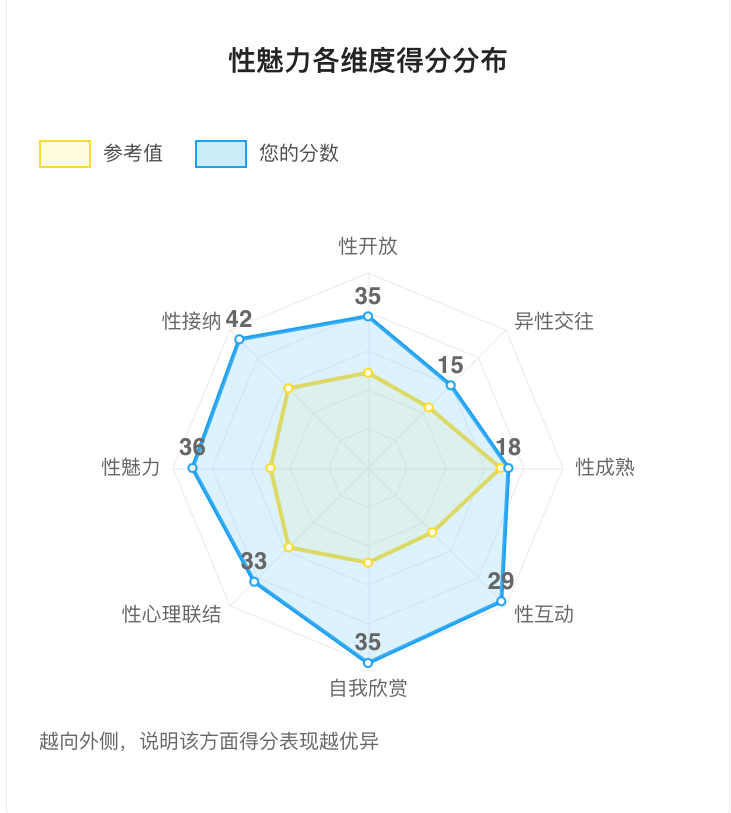Click the yellow 参考值 legend swatch

pos(65,153)
